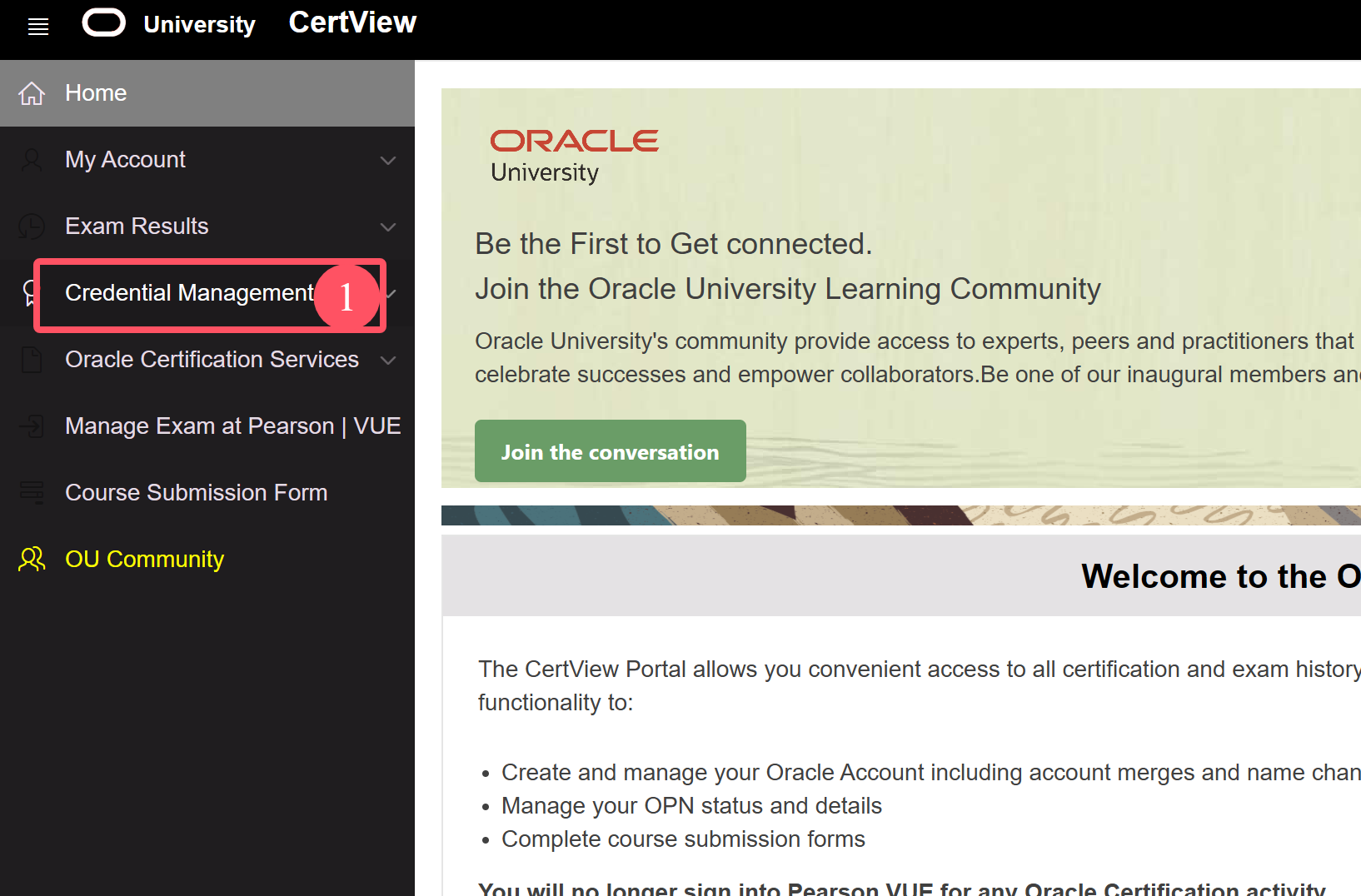
Task: Open My Account menu item
Action: coord(207,160)
